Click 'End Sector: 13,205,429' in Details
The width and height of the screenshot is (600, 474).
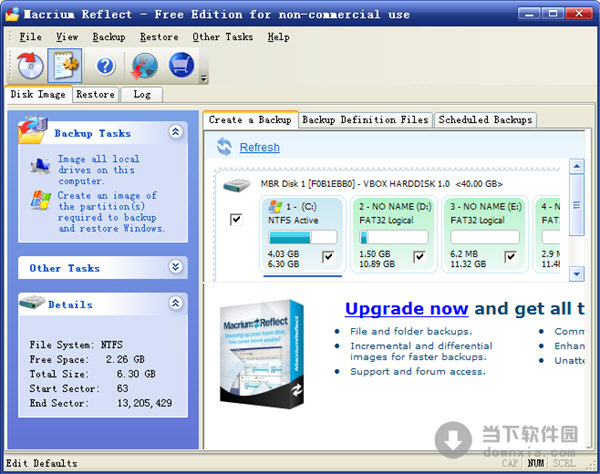[x=101, y=403]
